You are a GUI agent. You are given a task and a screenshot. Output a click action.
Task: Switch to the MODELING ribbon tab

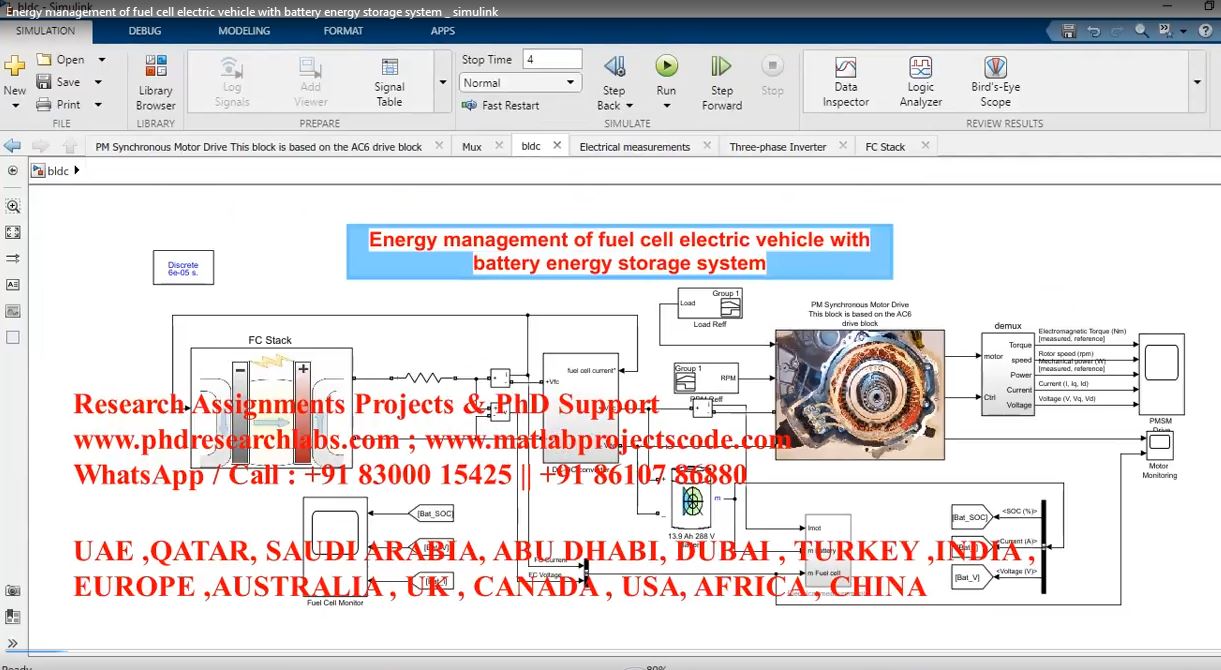tap(244, 31)
